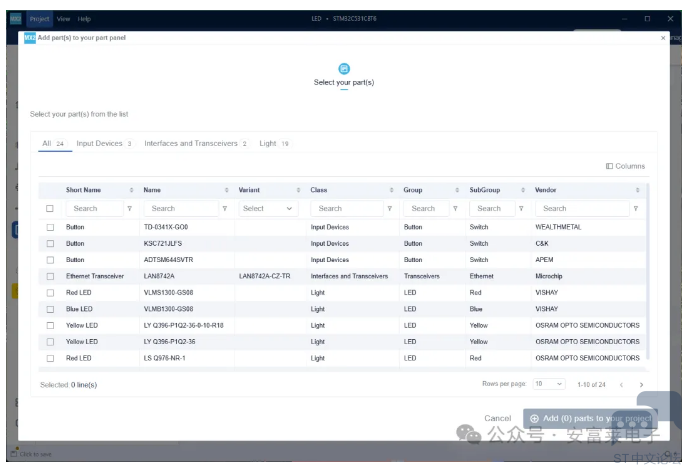Click the Group column sort arrows
The image size is (690, 474).
pyautogui.click(x=458, y=190)
